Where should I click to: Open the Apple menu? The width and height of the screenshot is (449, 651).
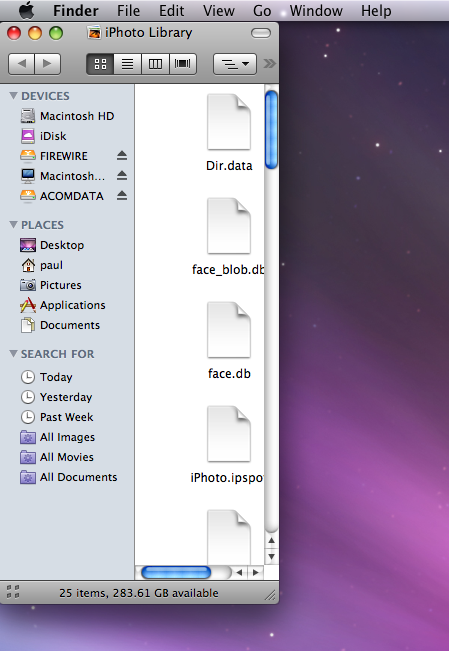pyautogui.click(x=27, y=10)
